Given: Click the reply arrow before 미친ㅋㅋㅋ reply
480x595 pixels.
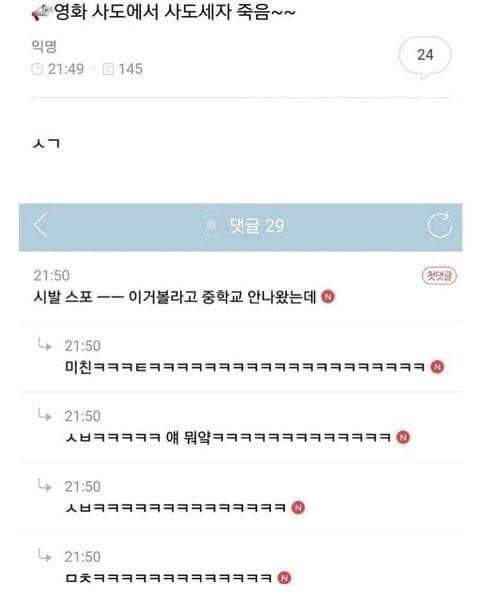Looking at the screenshot, I should pyautogui.click(x=45, y=345).
